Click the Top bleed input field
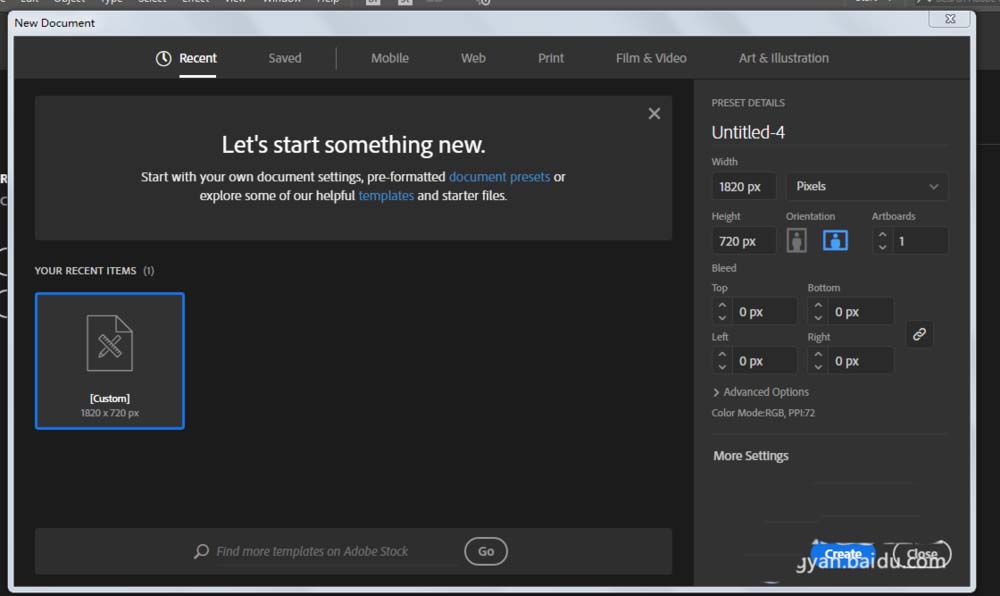Image resolution: width=1000 pixels, height=596 pixels. click(764, 312)
